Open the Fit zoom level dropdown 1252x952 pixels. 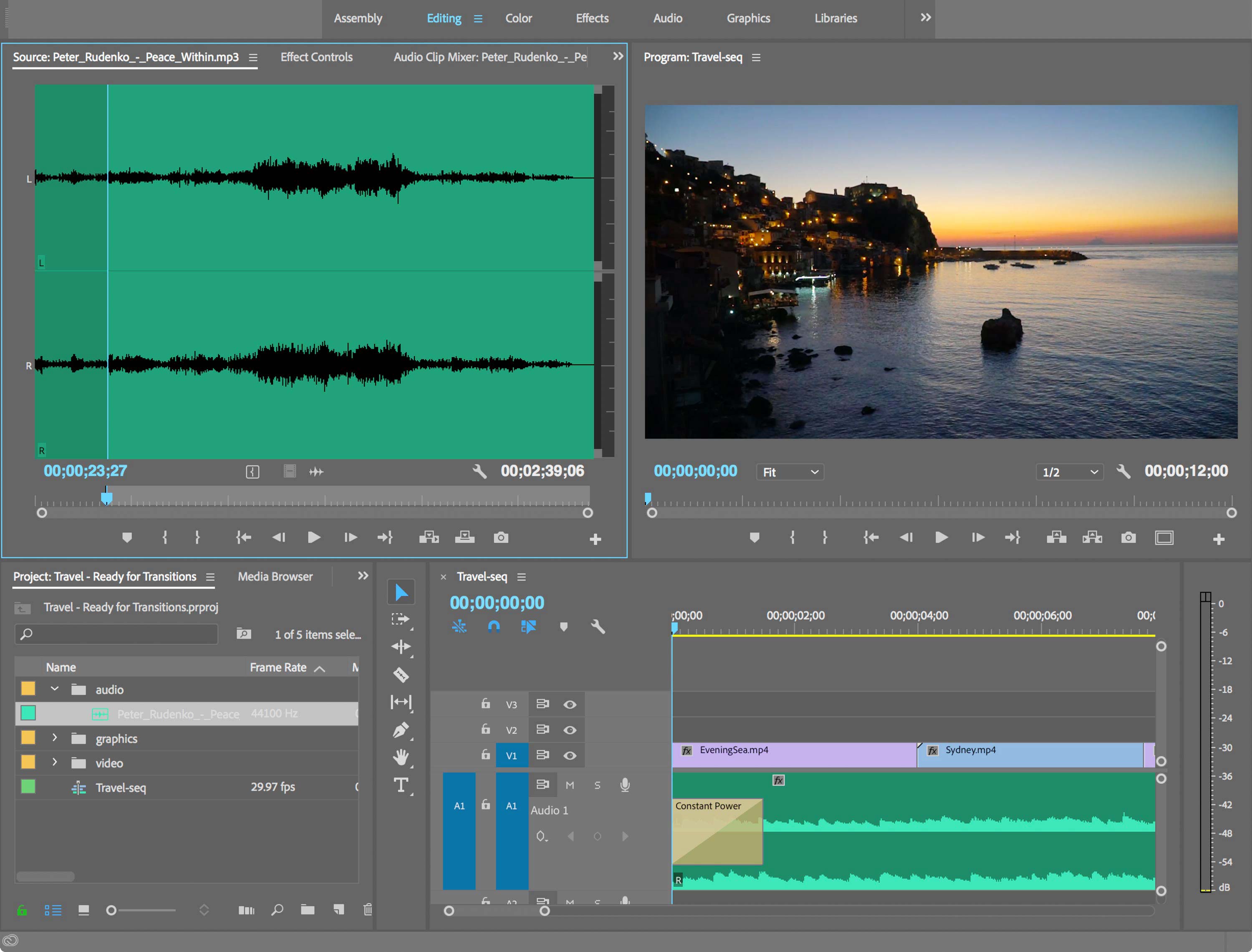[790, 472]
